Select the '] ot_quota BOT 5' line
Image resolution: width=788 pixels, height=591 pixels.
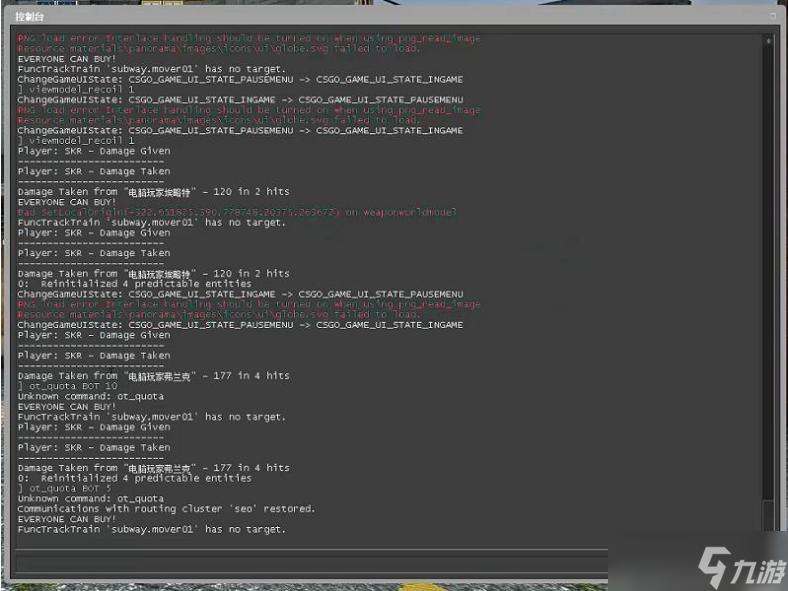pyautogui.click(x=64, y=488)
